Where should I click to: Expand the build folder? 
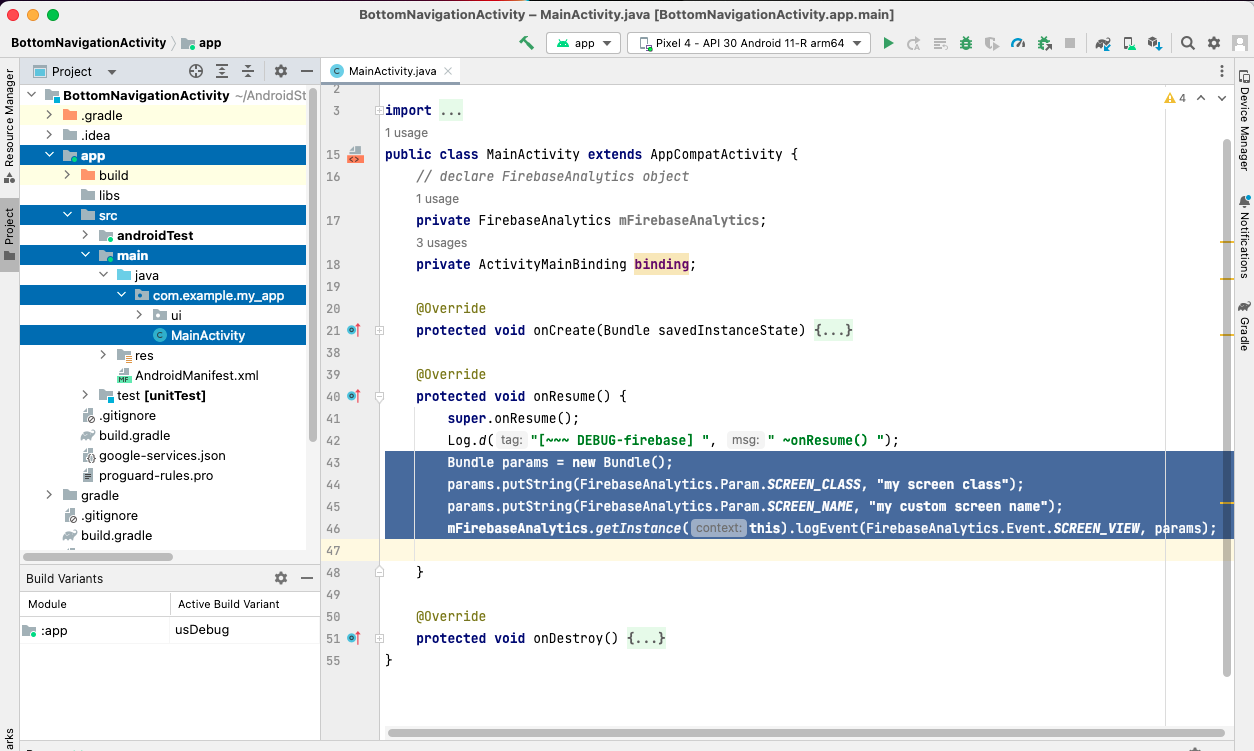[x=67, y=175]
